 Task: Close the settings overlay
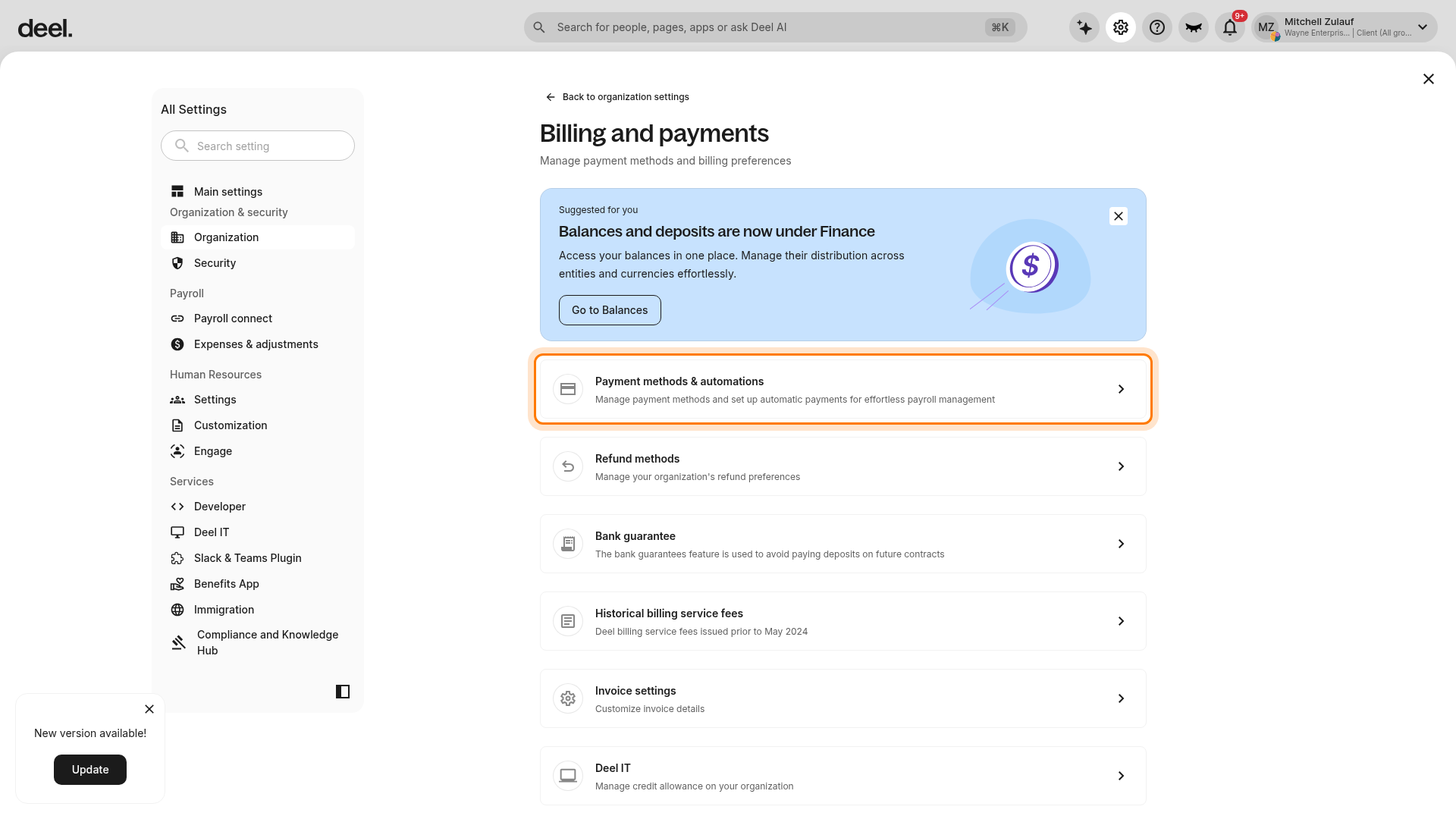point(1429,79)
